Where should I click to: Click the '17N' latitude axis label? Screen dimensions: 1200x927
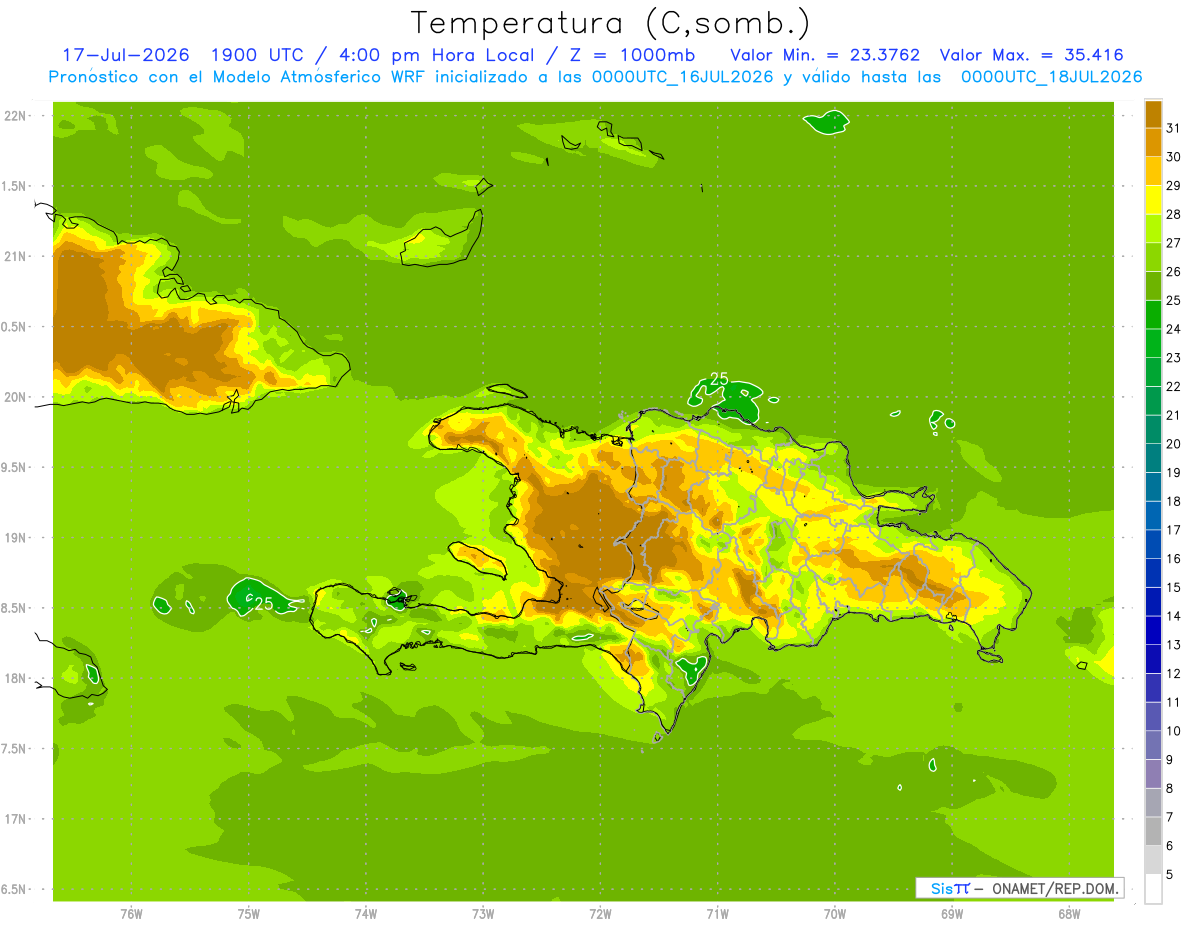(17, 820)
